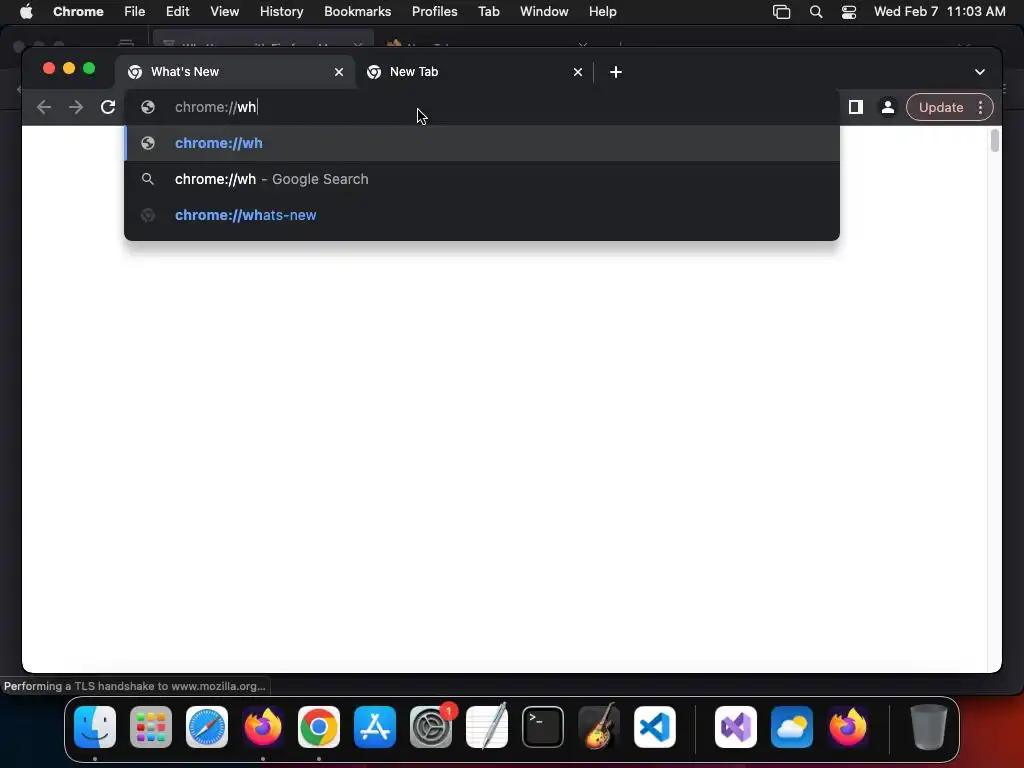The width and height of the screenshot is (1024, 768).
Task: Open the Apple menu
Action: (x=26, y=12)
